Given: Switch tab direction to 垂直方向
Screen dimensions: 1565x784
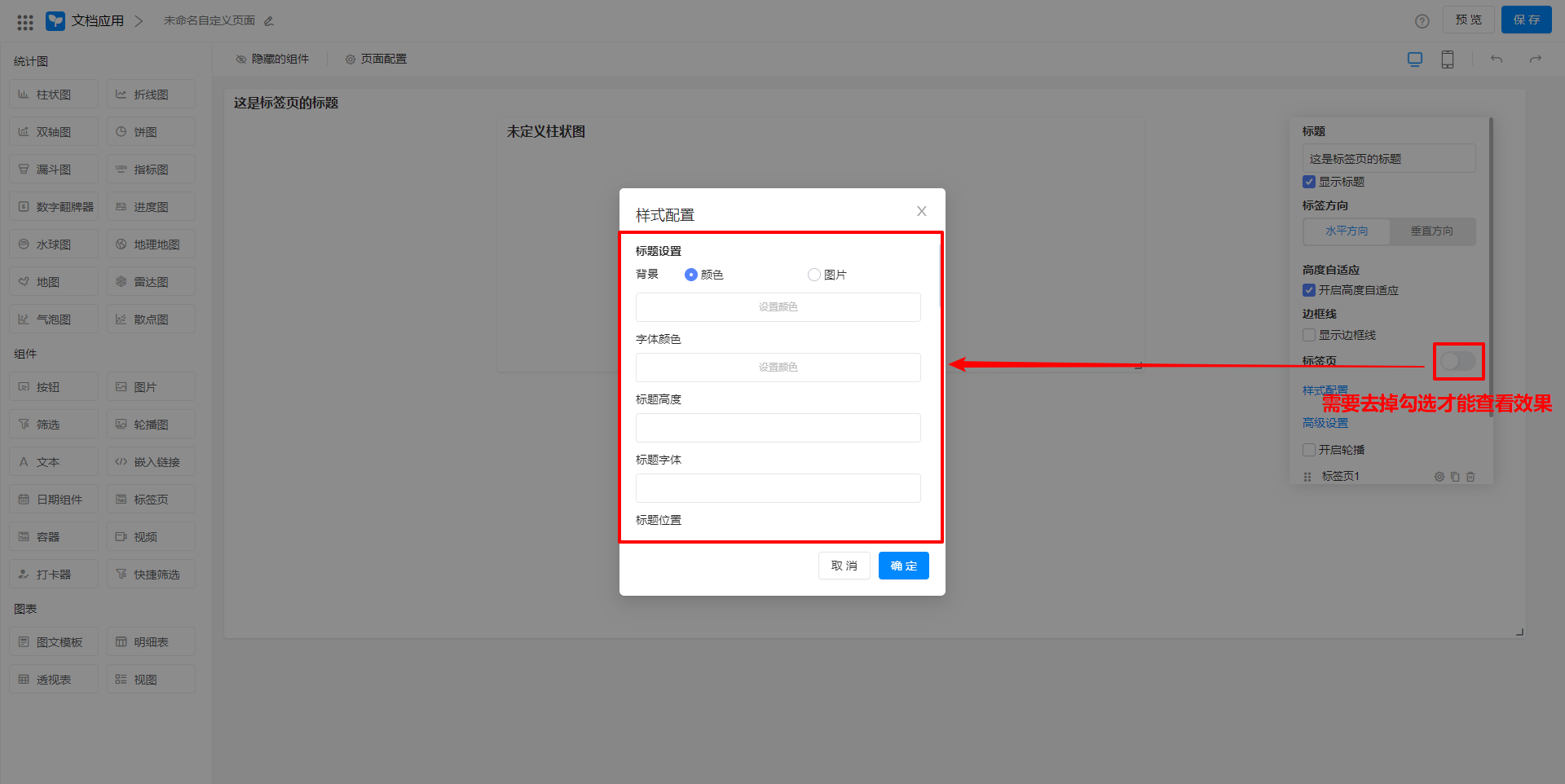Looking at the screenshot, I should [1432, 231].
